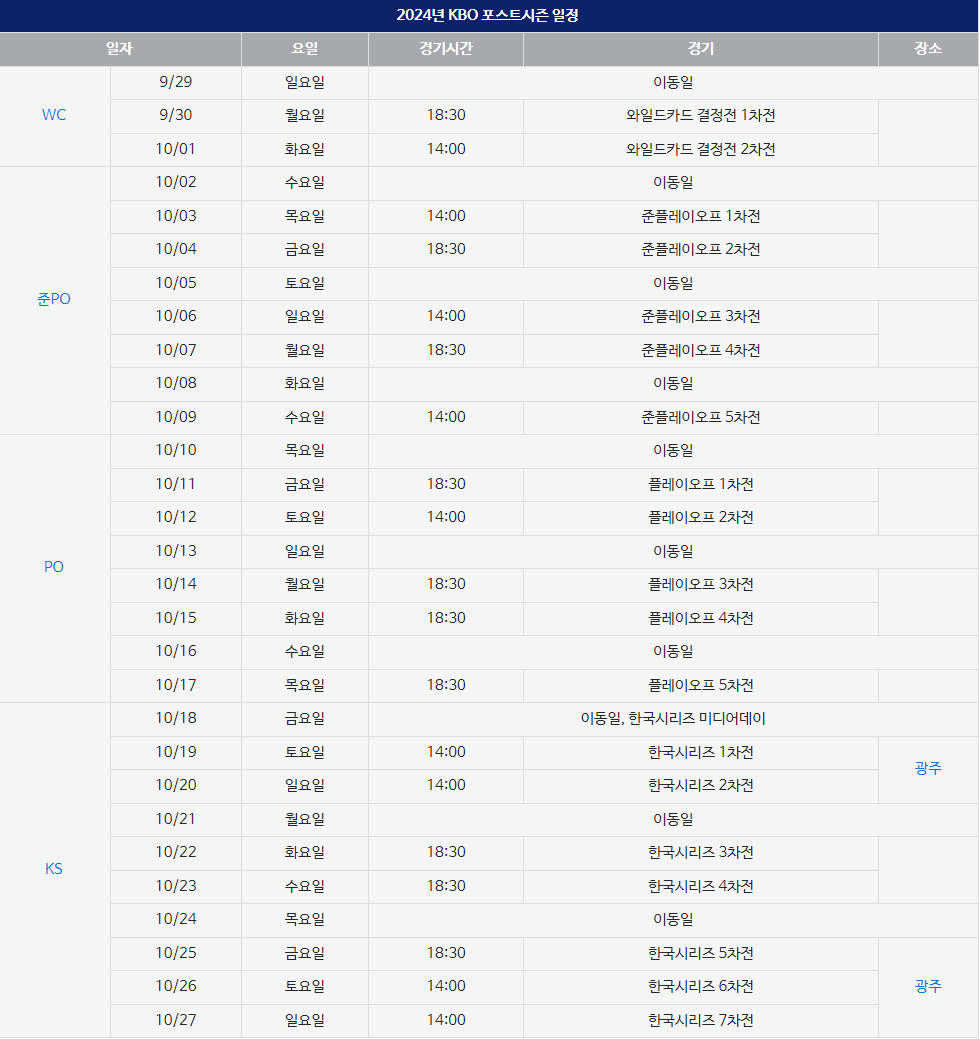
Task: Click 수요일 in the 10/23 row
Action: [305, 887]
